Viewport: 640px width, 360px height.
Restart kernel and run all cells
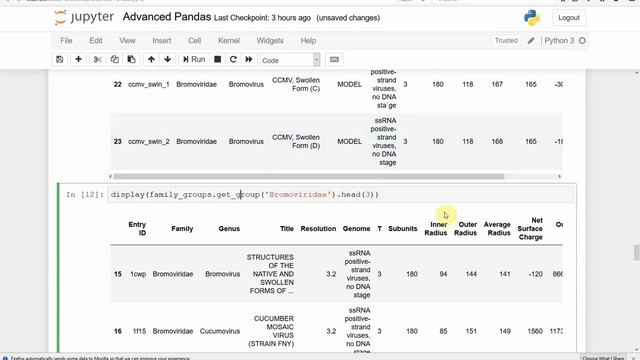tap(249, 60)
